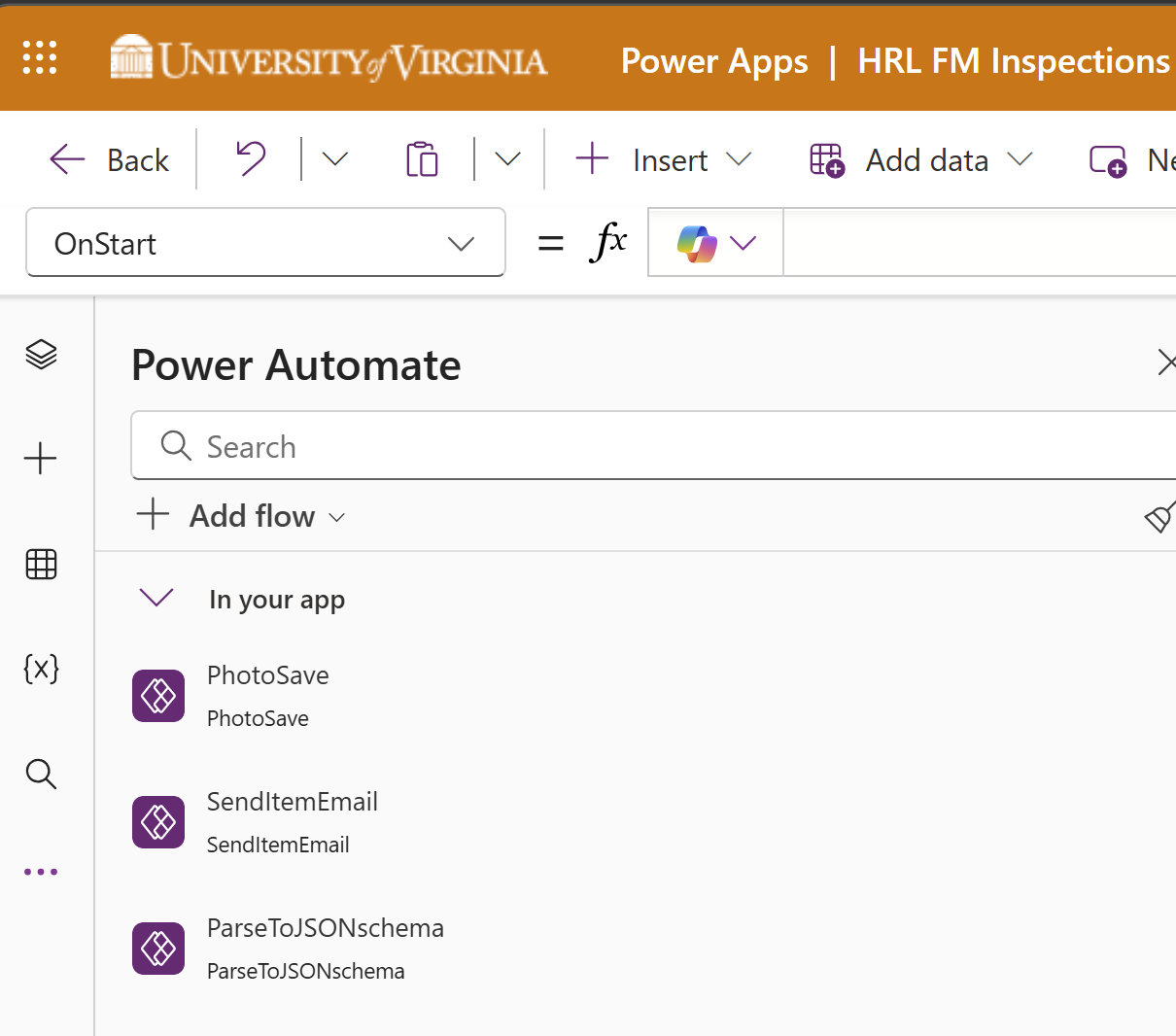
Task: Open the OnStart property dropdown
Action: point(265,243)
